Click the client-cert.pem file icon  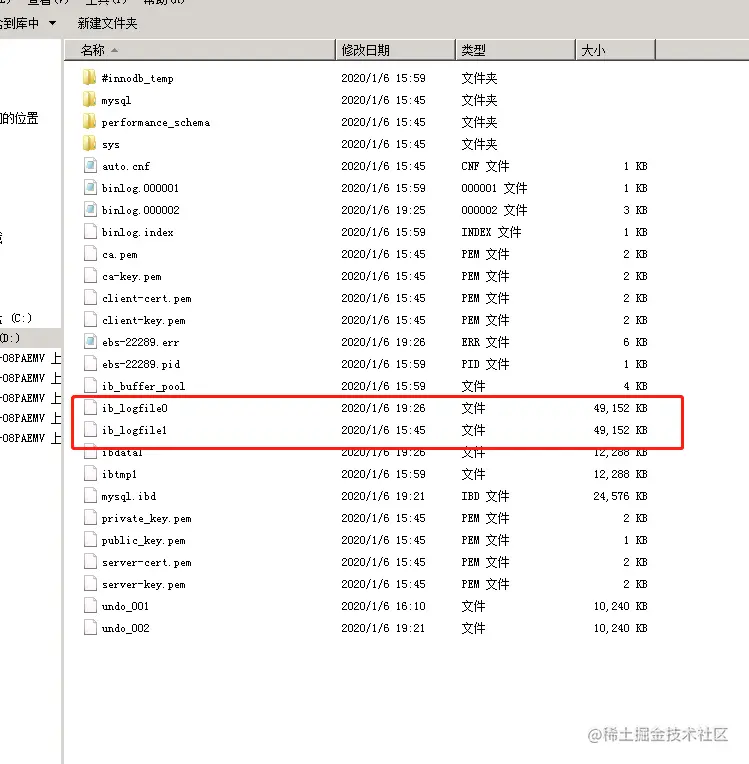[x=90, y=298]
